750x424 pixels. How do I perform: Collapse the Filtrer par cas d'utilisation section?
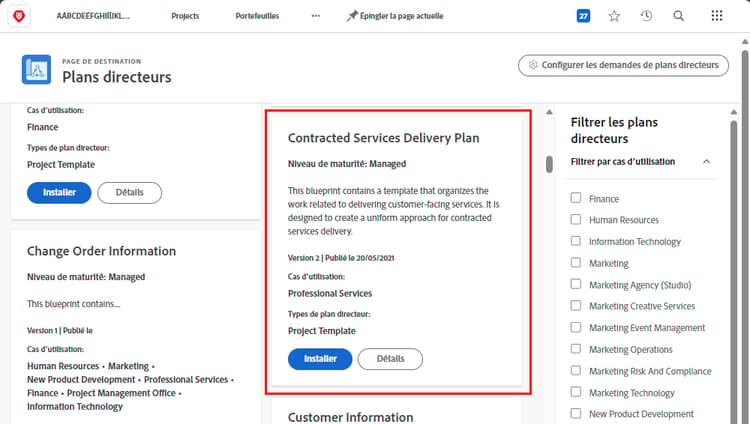(706, 161)
